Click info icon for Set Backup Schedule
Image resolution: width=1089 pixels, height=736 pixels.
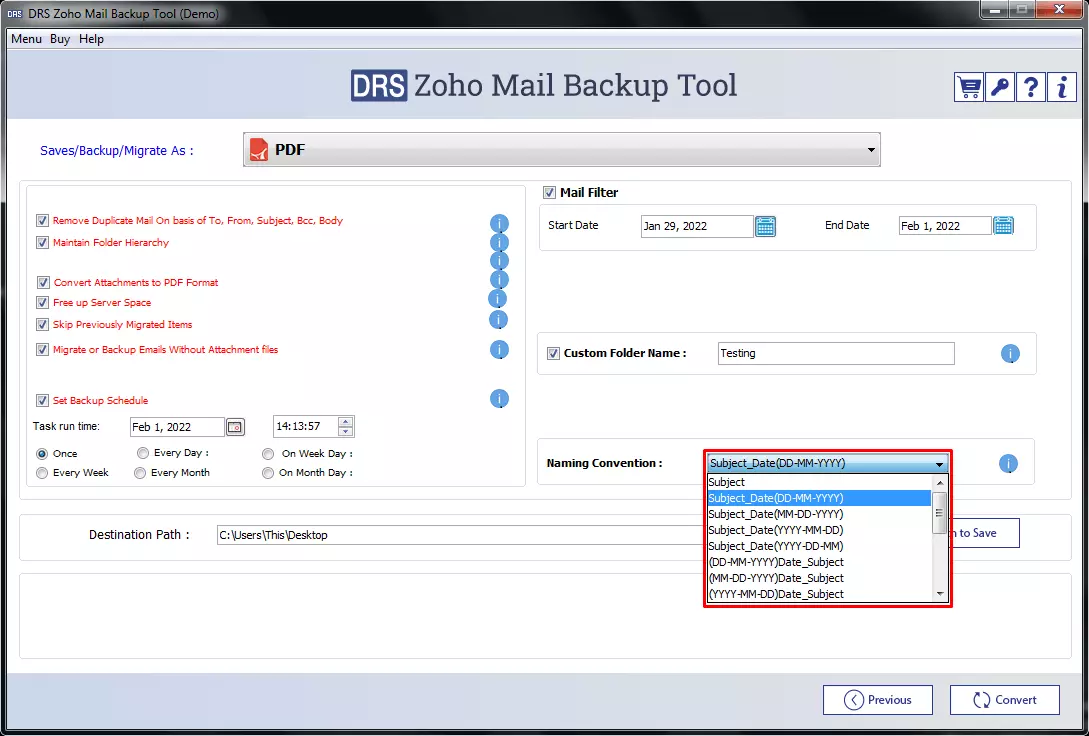(499, 399)
